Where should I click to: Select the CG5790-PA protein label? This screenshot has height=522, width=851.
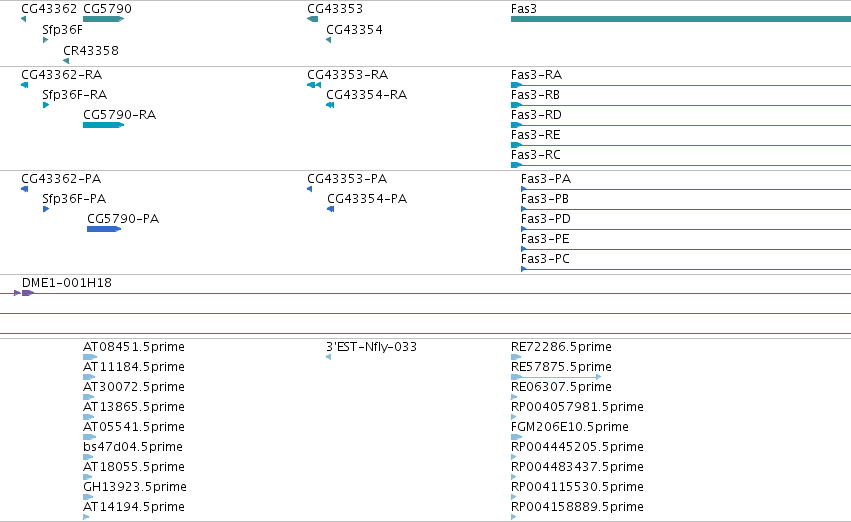click(123, 219)
